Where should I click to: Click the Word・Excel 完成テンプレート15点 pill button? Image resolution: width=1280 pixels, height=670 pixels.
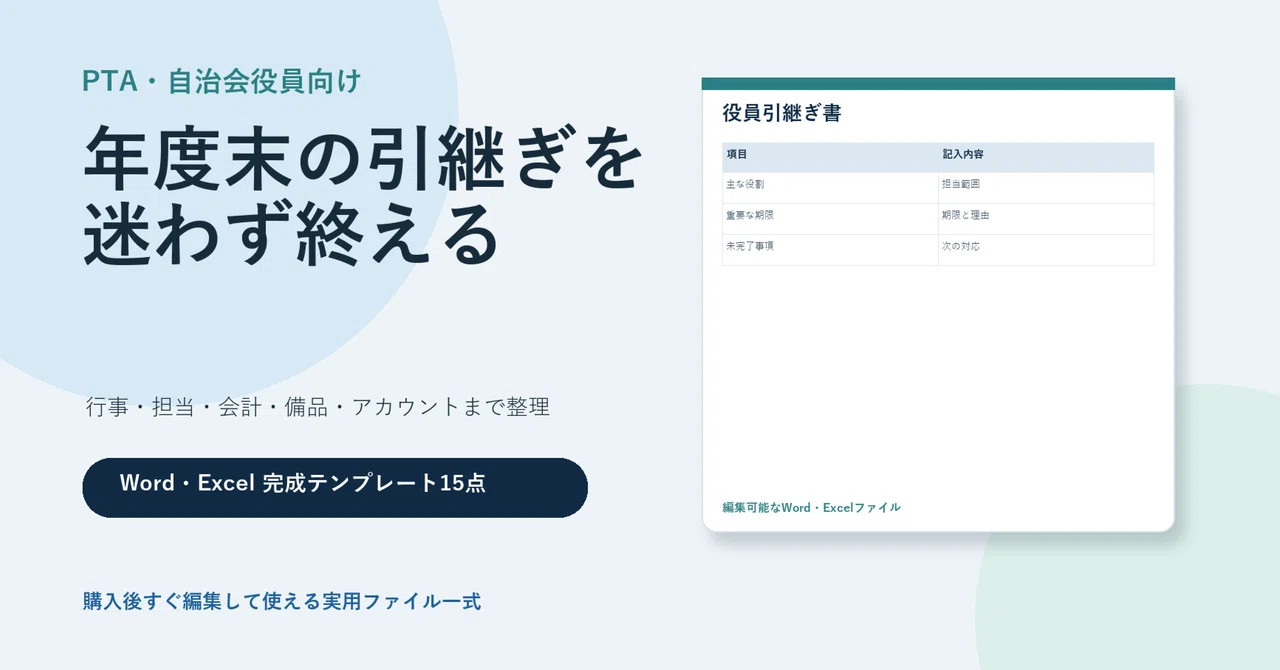pos(335,488)
